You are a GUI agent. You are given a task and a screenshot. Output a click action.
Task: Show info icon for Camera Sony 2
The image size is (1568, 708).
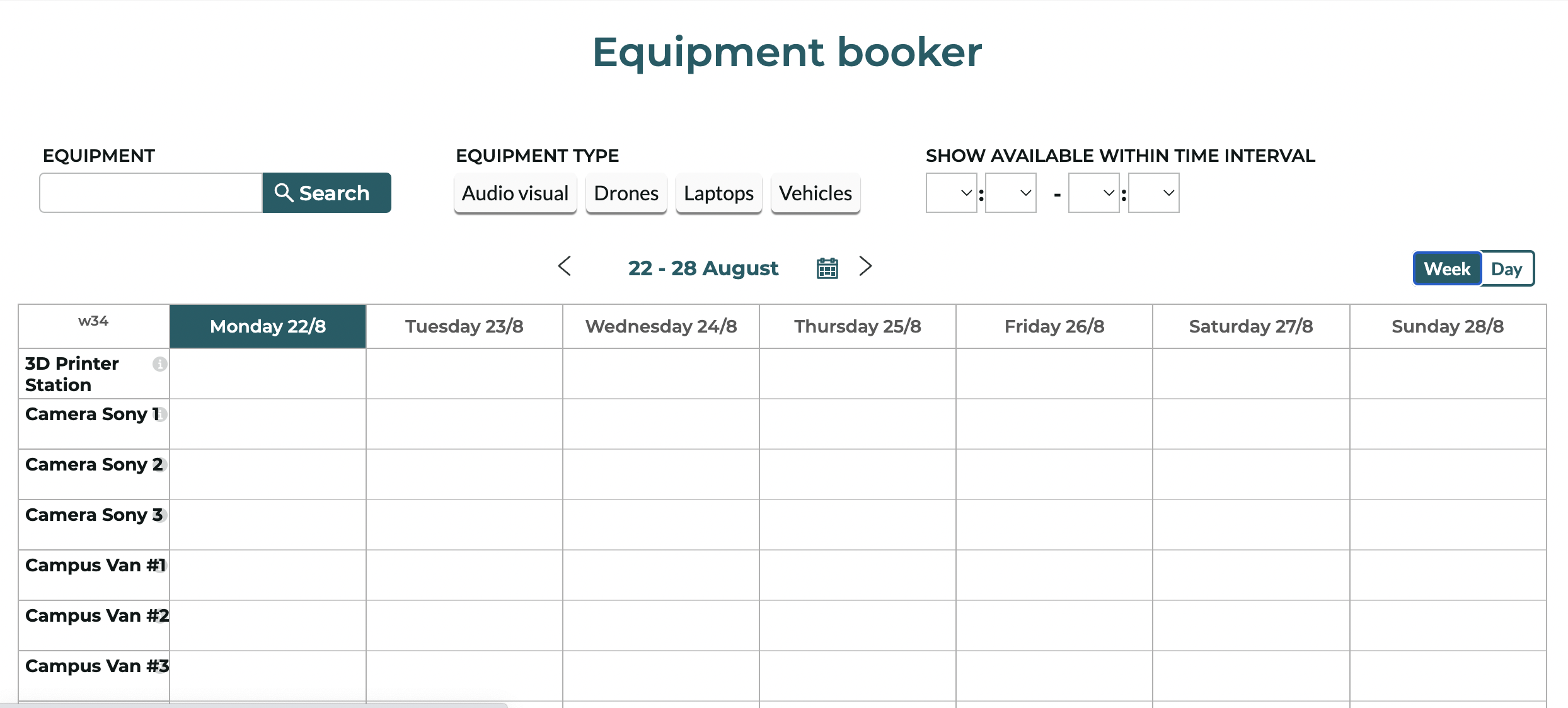pyautogui.click(x=161, y=465)
